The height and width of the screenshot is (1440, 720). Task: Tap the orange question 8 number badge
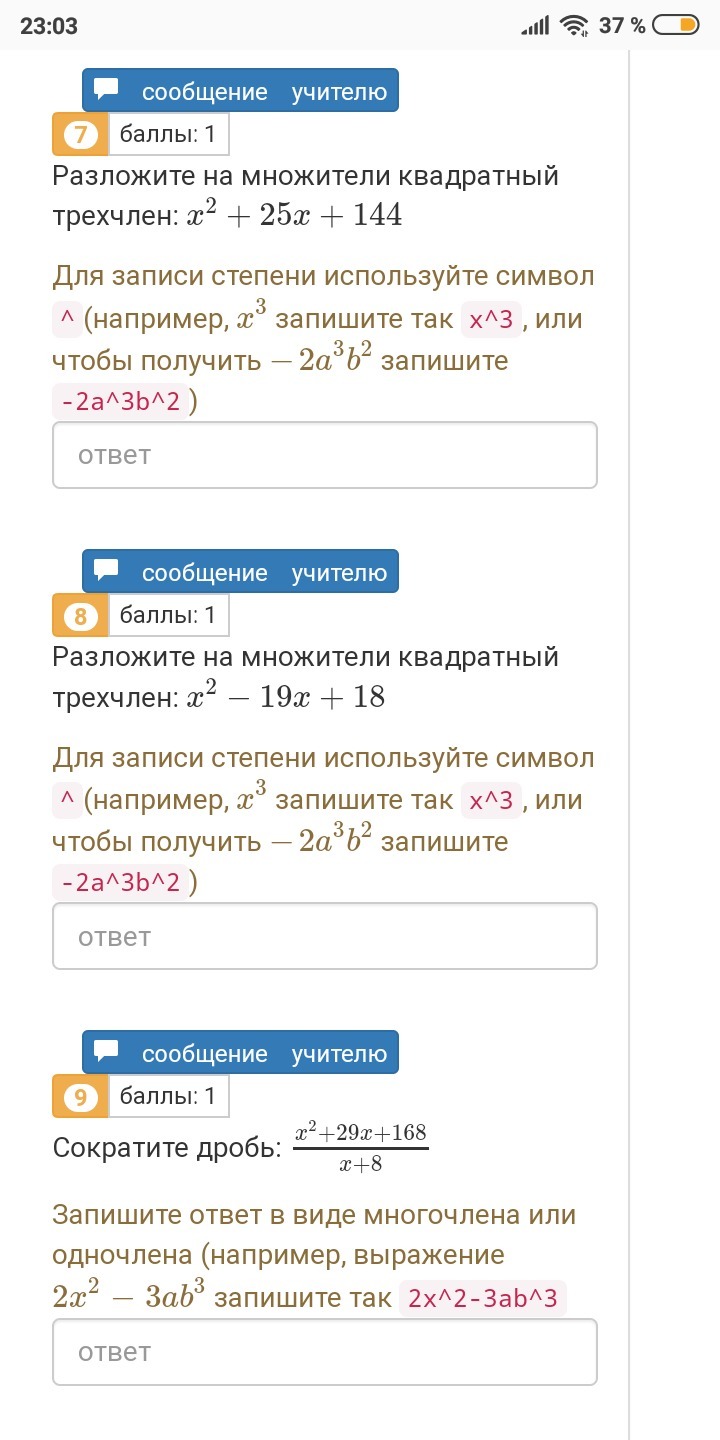80,616
